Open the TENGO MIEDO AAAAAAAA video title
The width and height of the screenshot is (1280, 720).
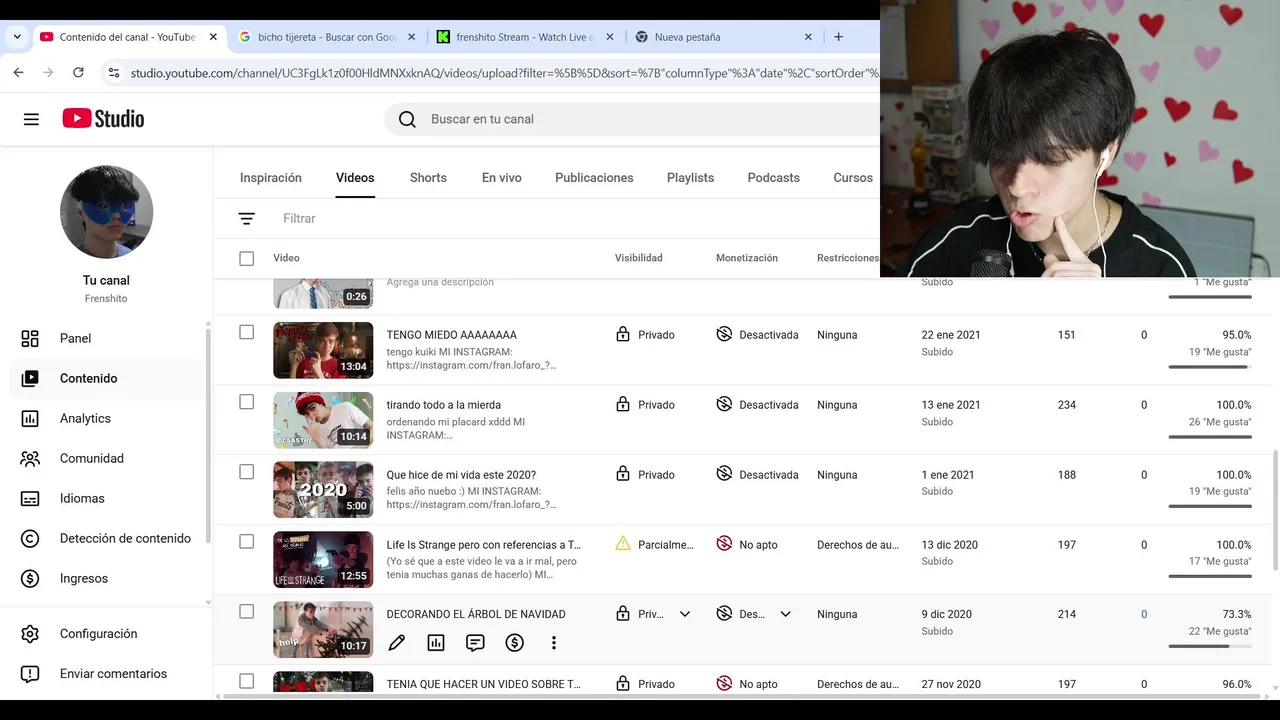pyautogui.click(x=452, y=335)
